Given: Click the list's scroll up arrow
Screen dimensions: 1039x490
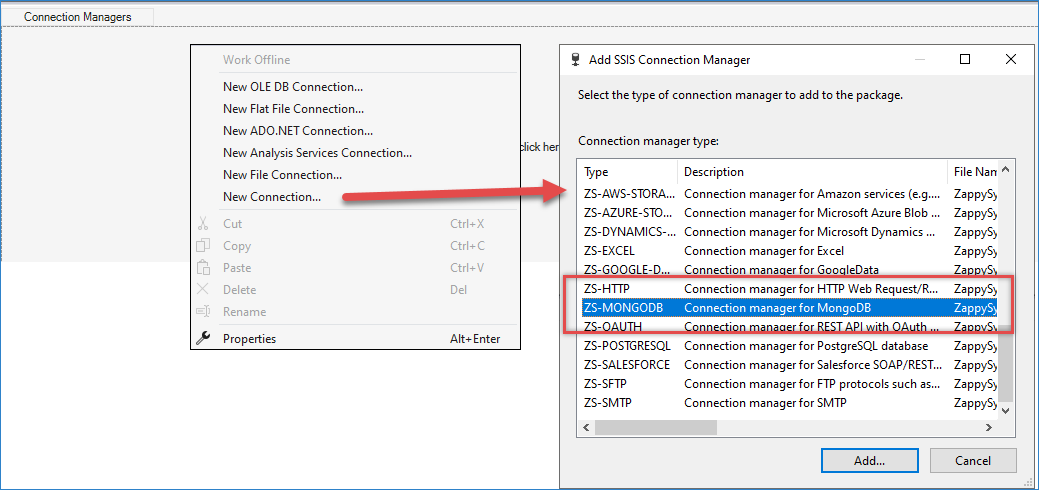Looking at the screenshot, I should click(x=1005, y=169).
